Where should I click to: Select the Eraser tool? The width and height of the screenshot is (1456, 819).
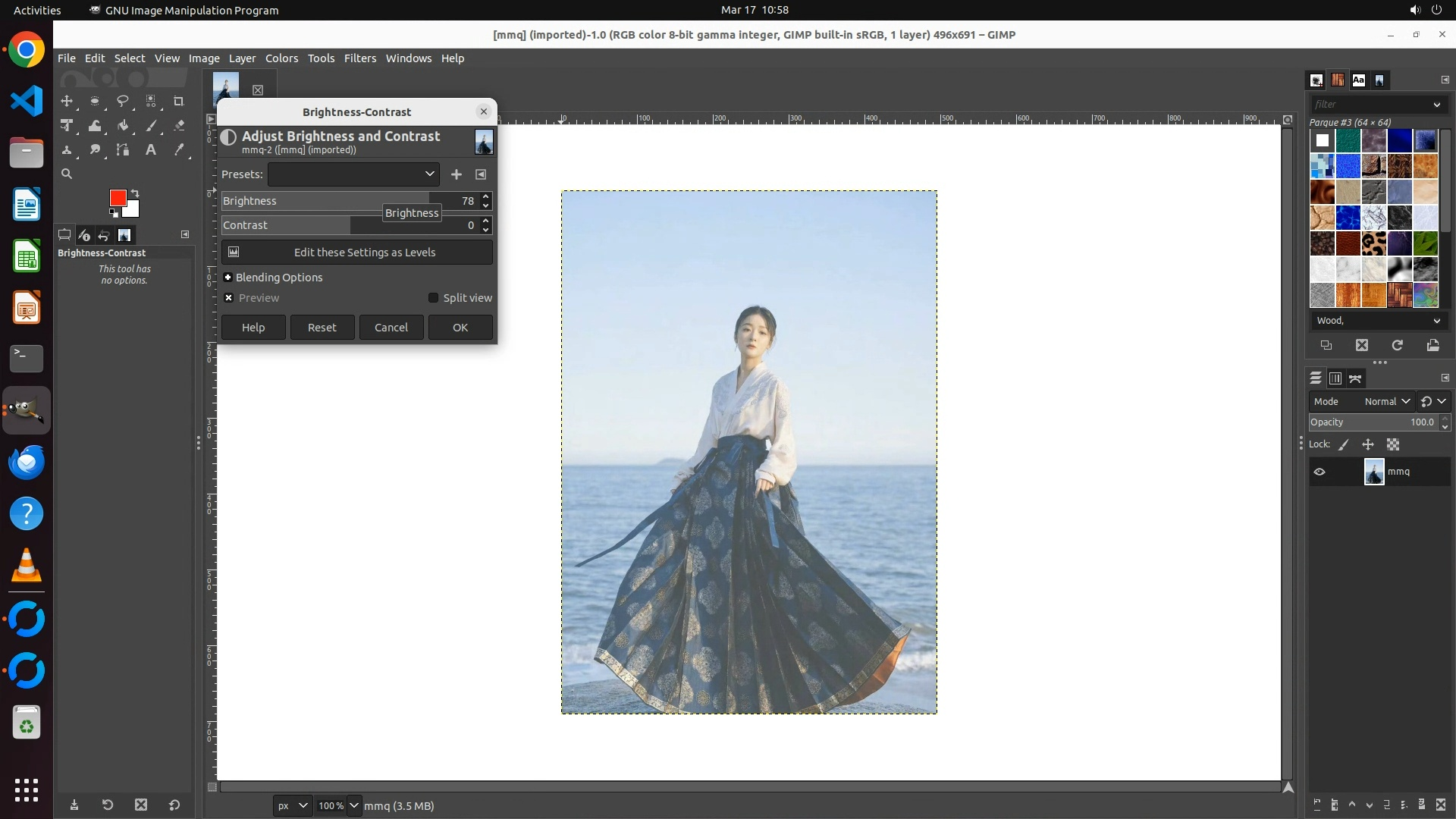tap(179, 126)
